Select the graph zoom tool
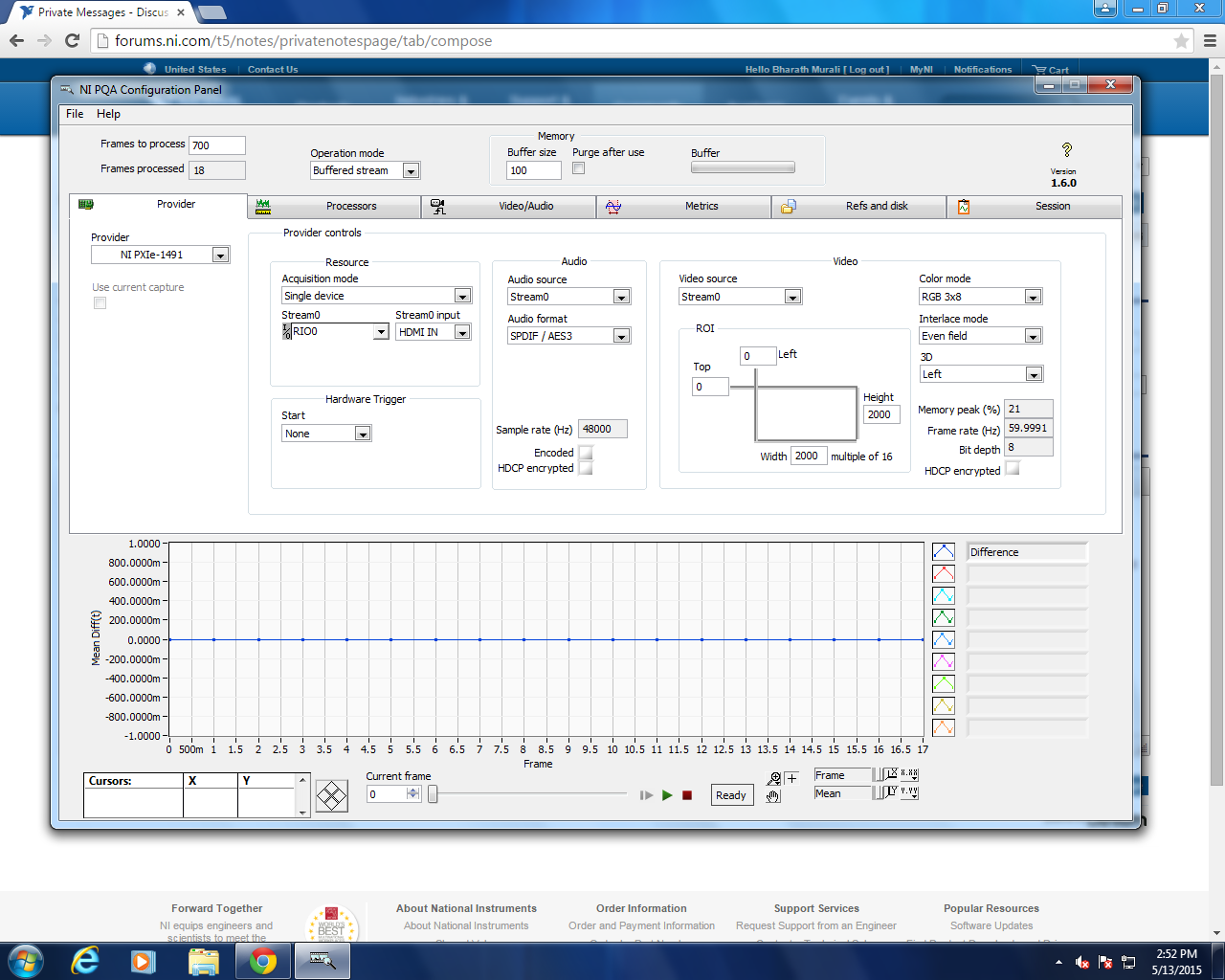This screenshot has height=980, width=1225. pyautogui.click(x=774, y=779)
